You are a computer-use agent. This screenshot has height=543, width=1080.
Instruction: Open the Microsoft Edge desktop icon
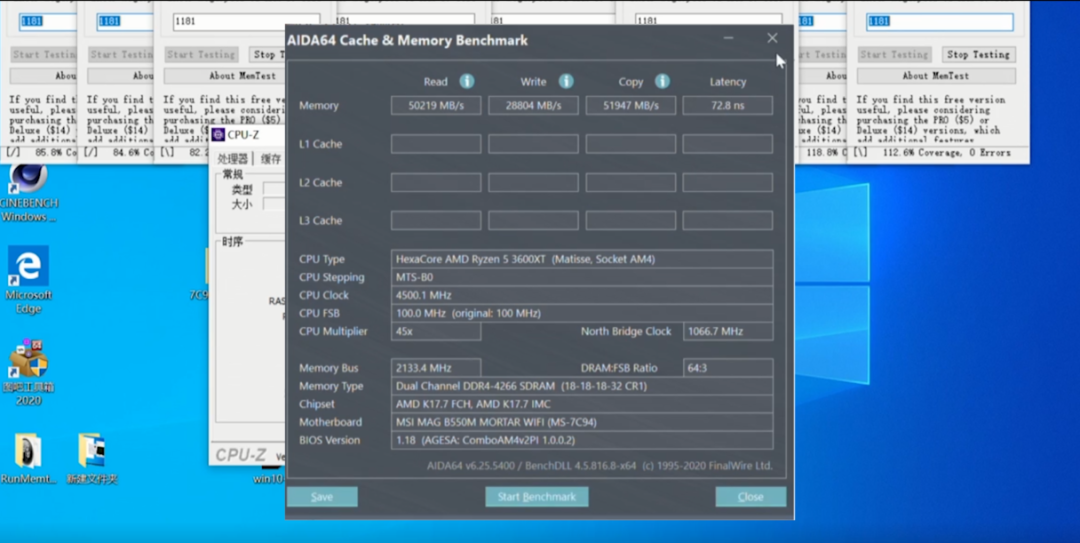click(x=28, y=280)
